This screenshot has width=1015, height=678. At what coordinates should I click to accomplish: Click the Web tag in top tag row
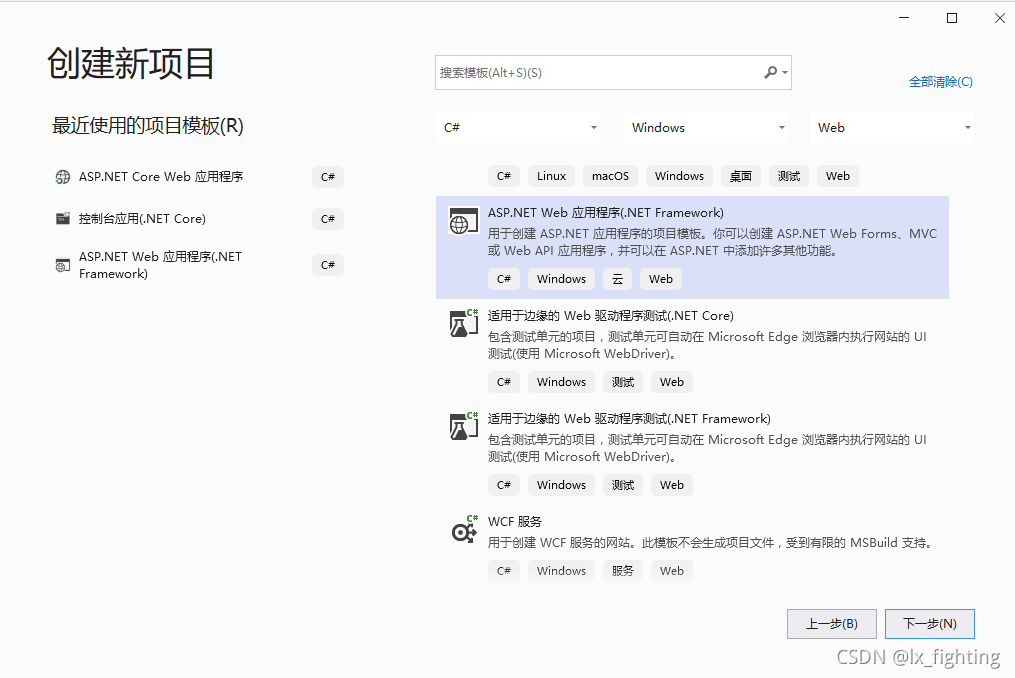point(838,176)
